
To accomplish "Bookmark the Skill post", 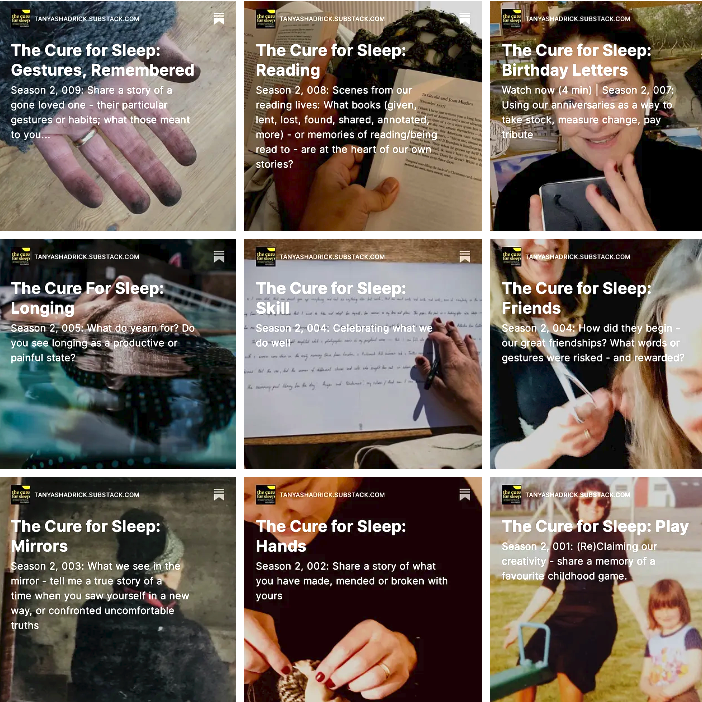I will tap(465, 257).
